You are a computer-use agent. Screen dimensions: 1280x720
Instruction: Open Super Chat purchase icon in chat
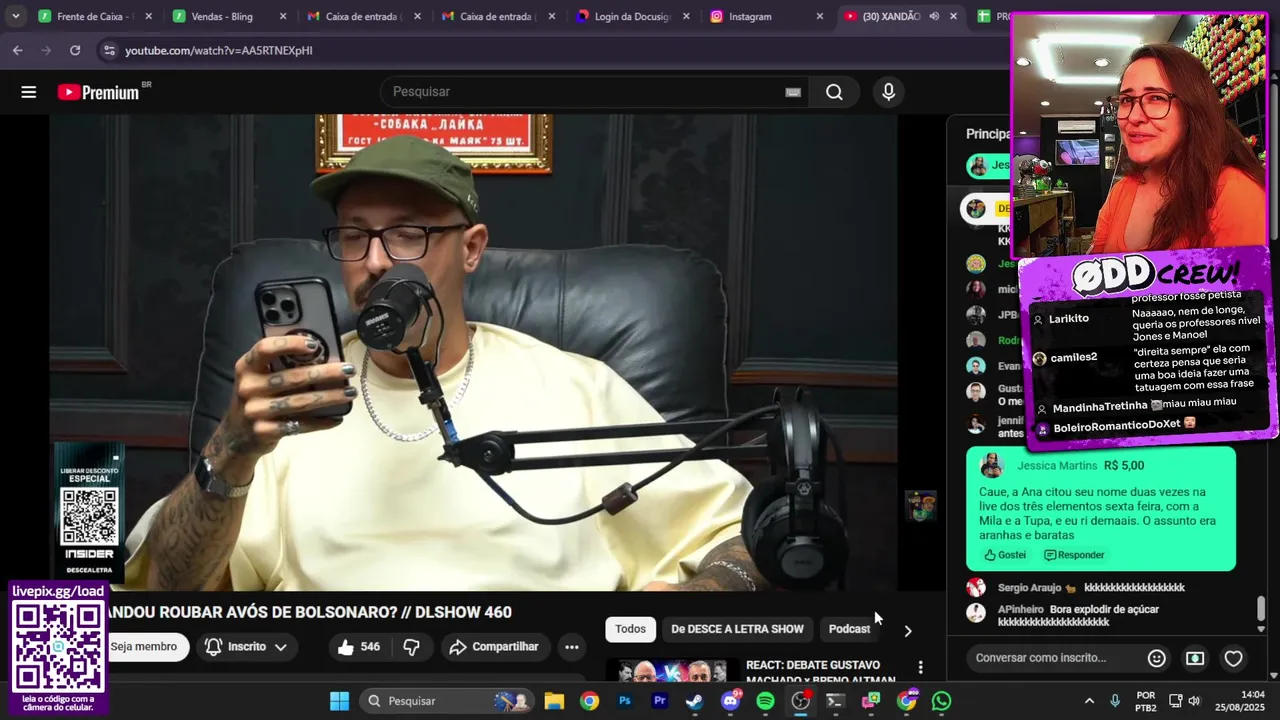(1195, 658)
